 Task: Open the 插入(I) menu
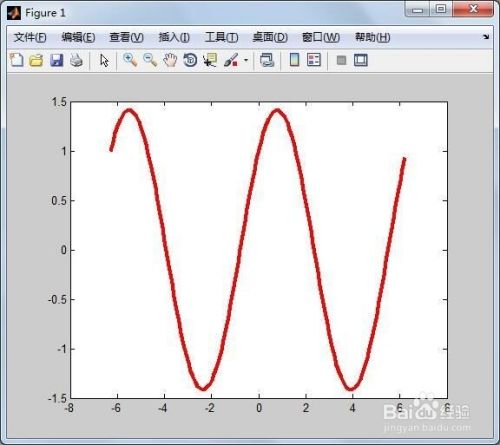coord(174,37)
